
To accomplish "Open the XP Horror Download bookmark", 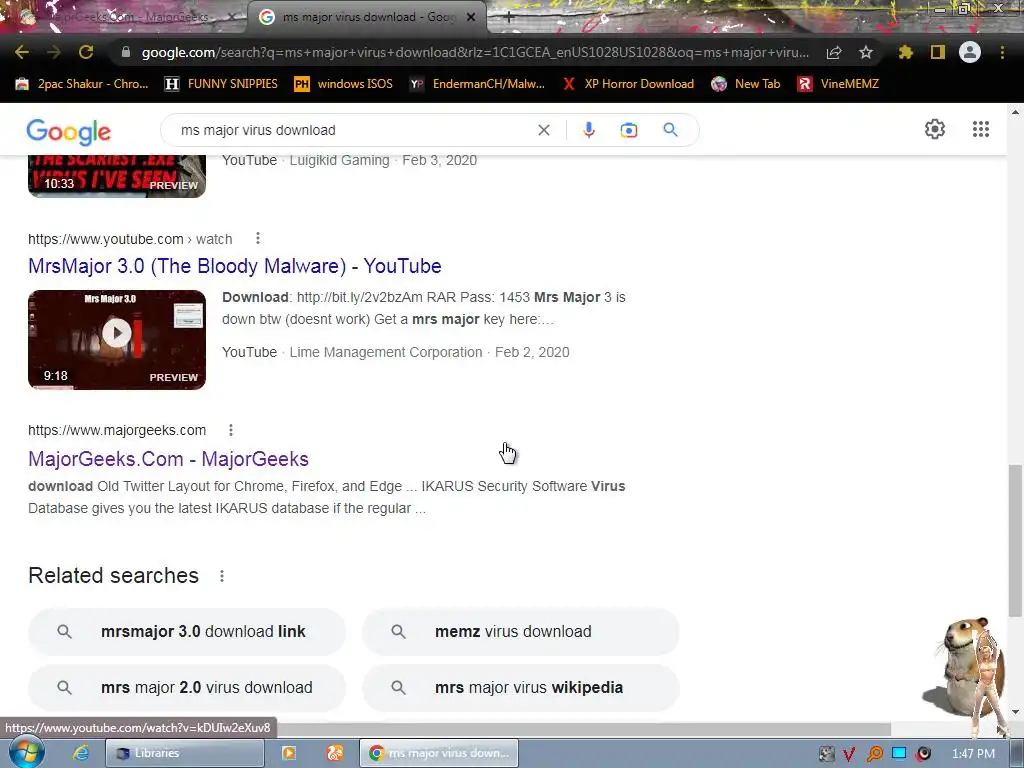I will coord(628,84).
